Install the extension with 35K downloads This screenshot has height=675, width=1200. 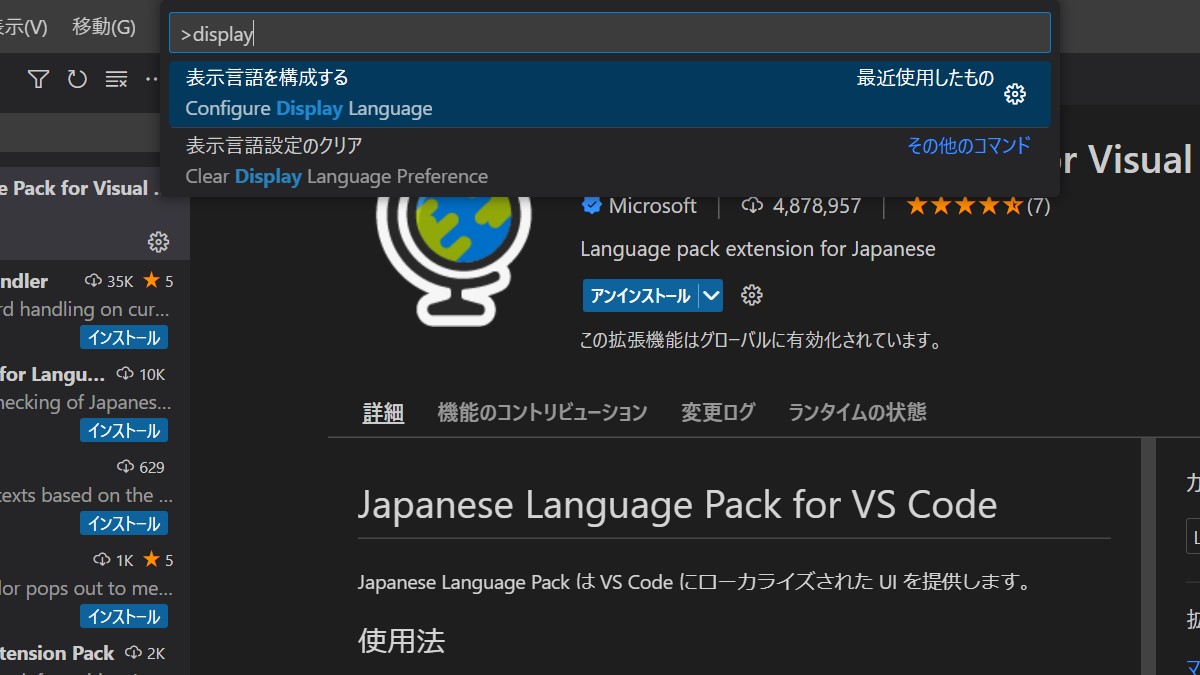click(124, 338)
